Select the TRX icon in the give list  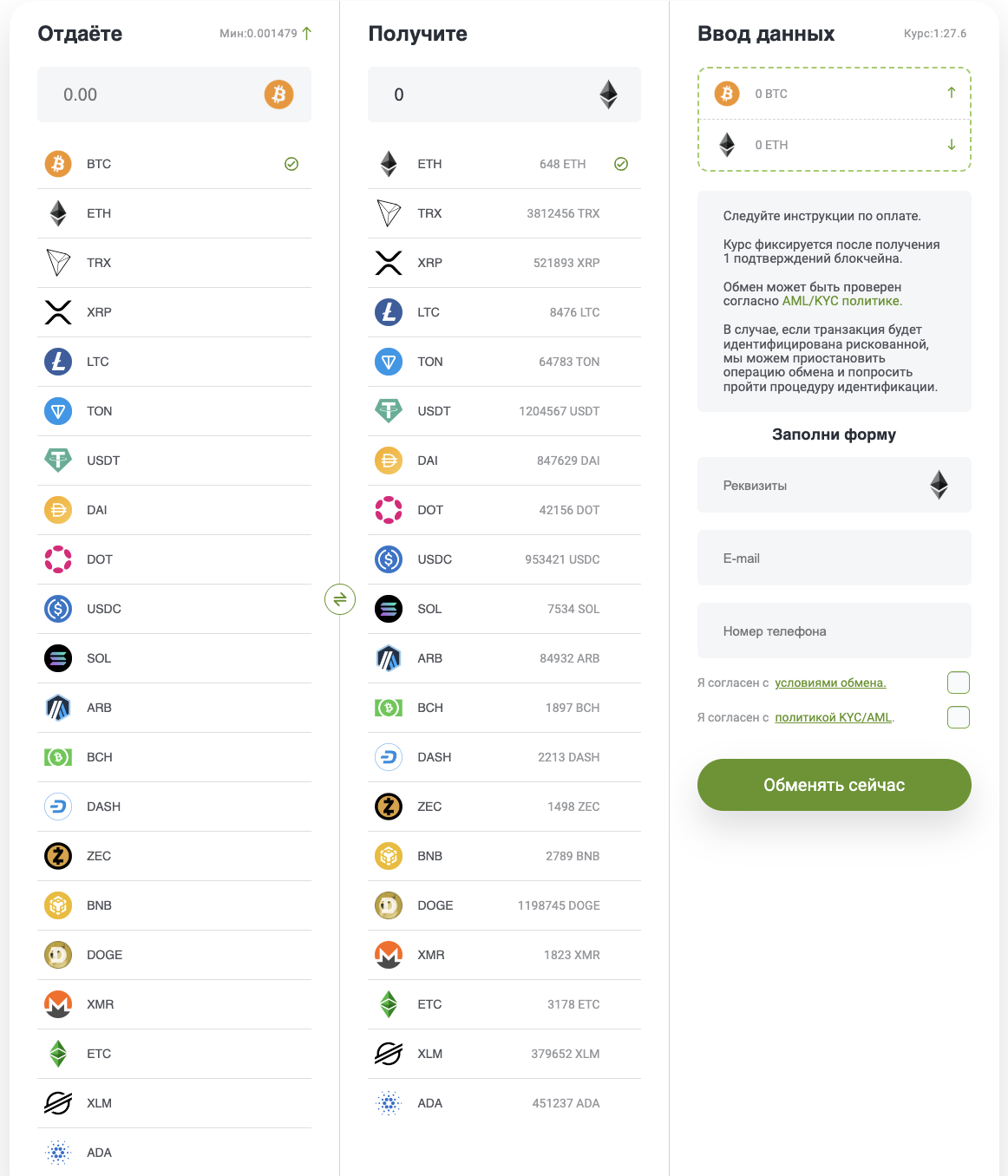[58, 263]
